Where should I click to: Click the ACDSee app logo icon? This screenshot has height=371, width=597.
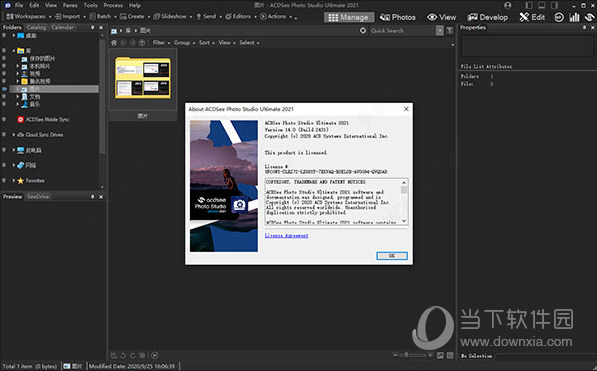(7, 5)
